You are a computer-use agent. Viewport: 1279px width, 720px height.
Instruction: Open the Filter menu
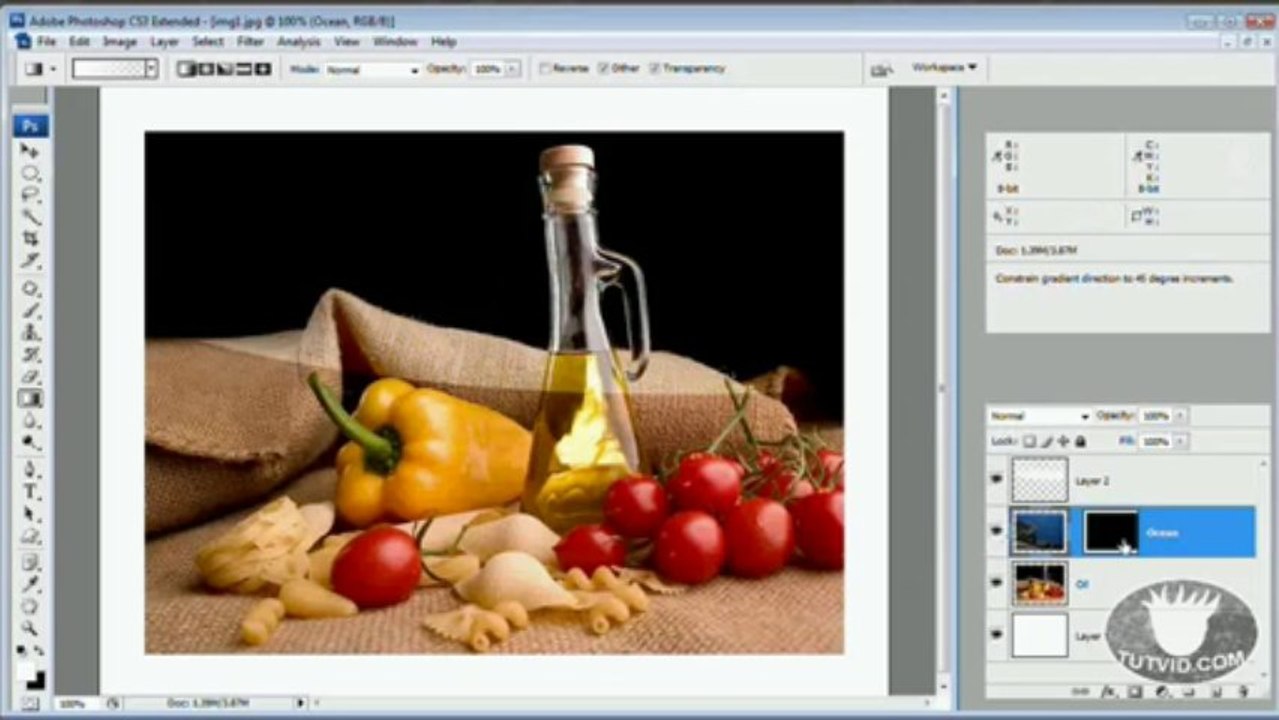click(250, 42)
